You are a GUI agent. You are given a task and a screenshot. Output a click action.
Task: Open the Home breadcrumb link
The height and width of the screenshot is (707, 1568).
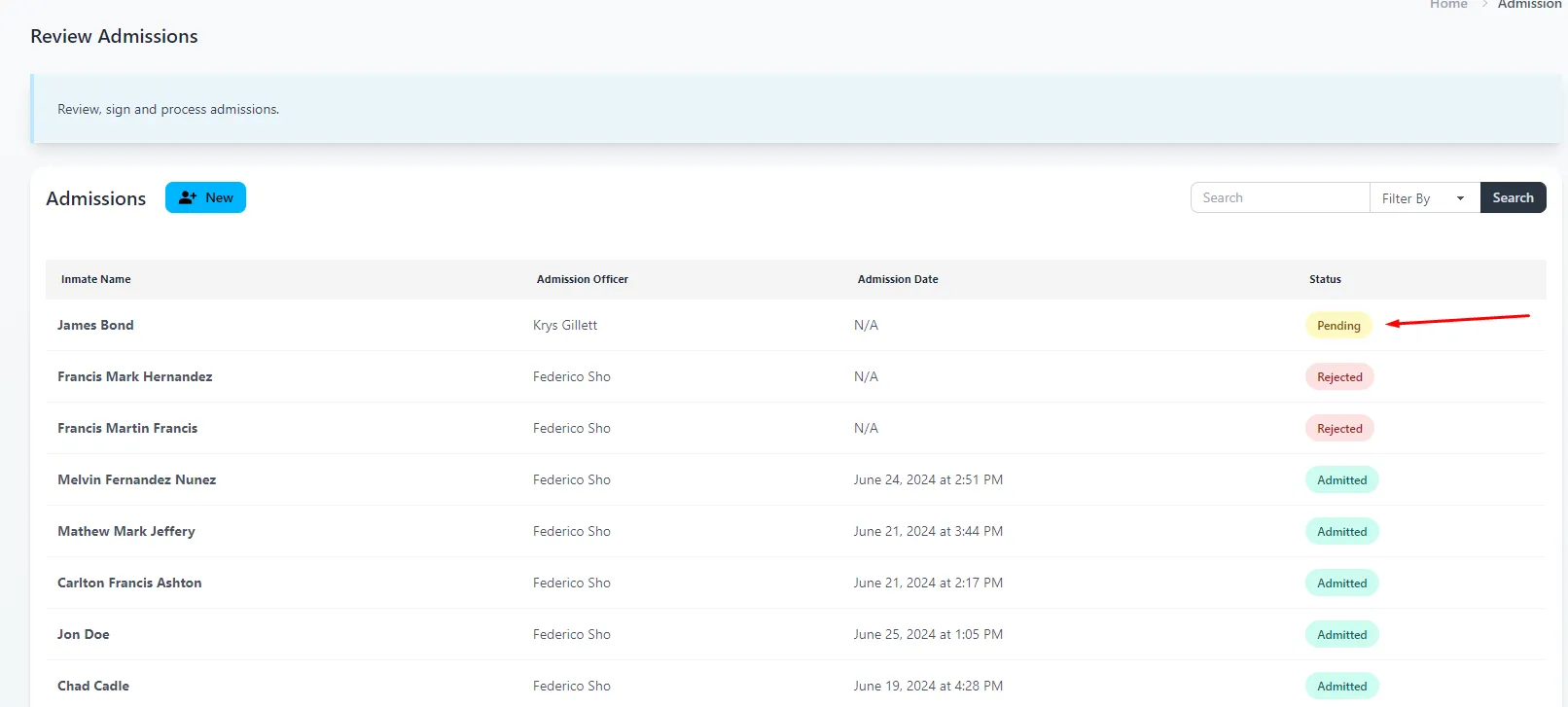point(1447,5)
